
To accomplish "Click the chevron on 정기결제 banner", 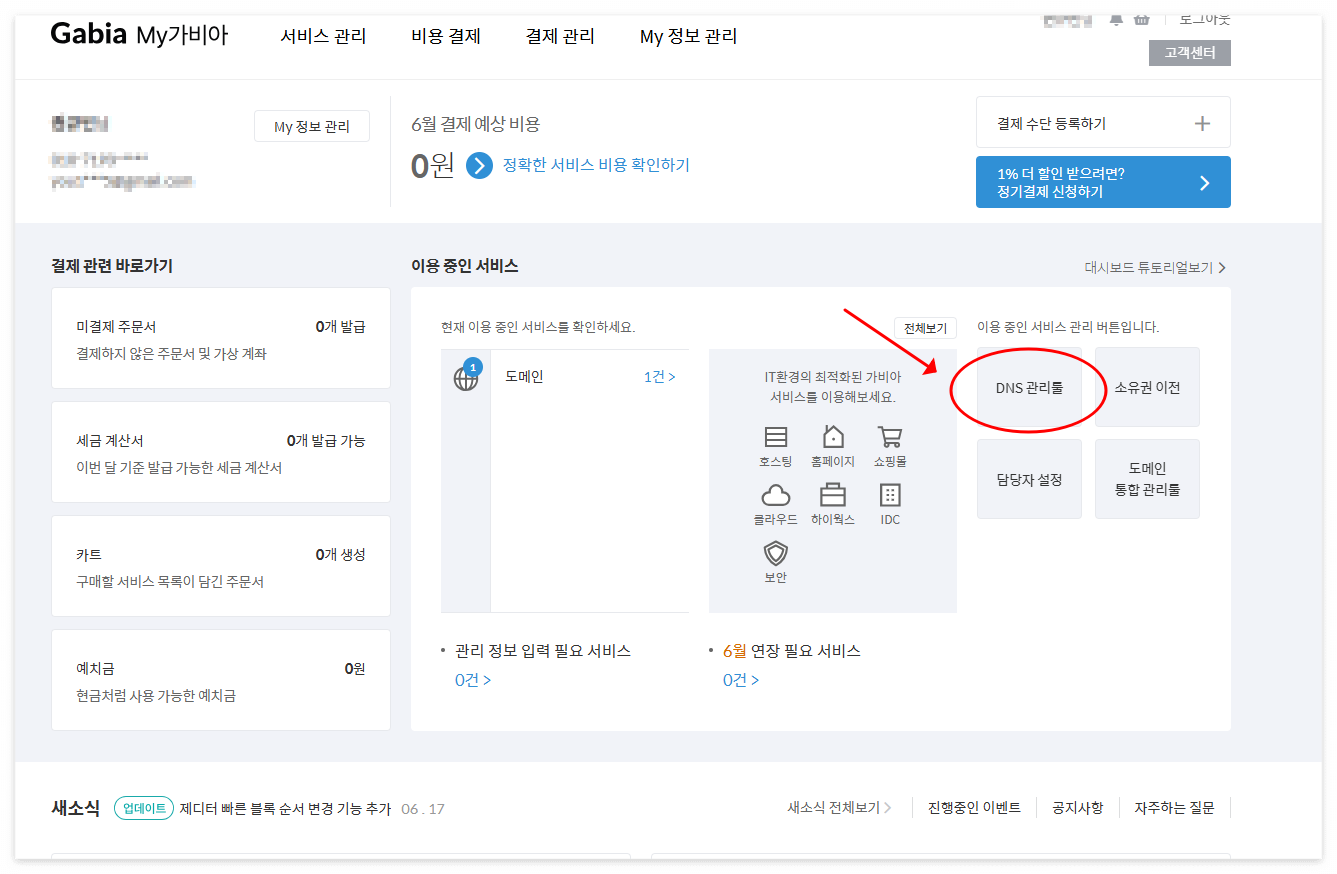I will coord(1204,183).
